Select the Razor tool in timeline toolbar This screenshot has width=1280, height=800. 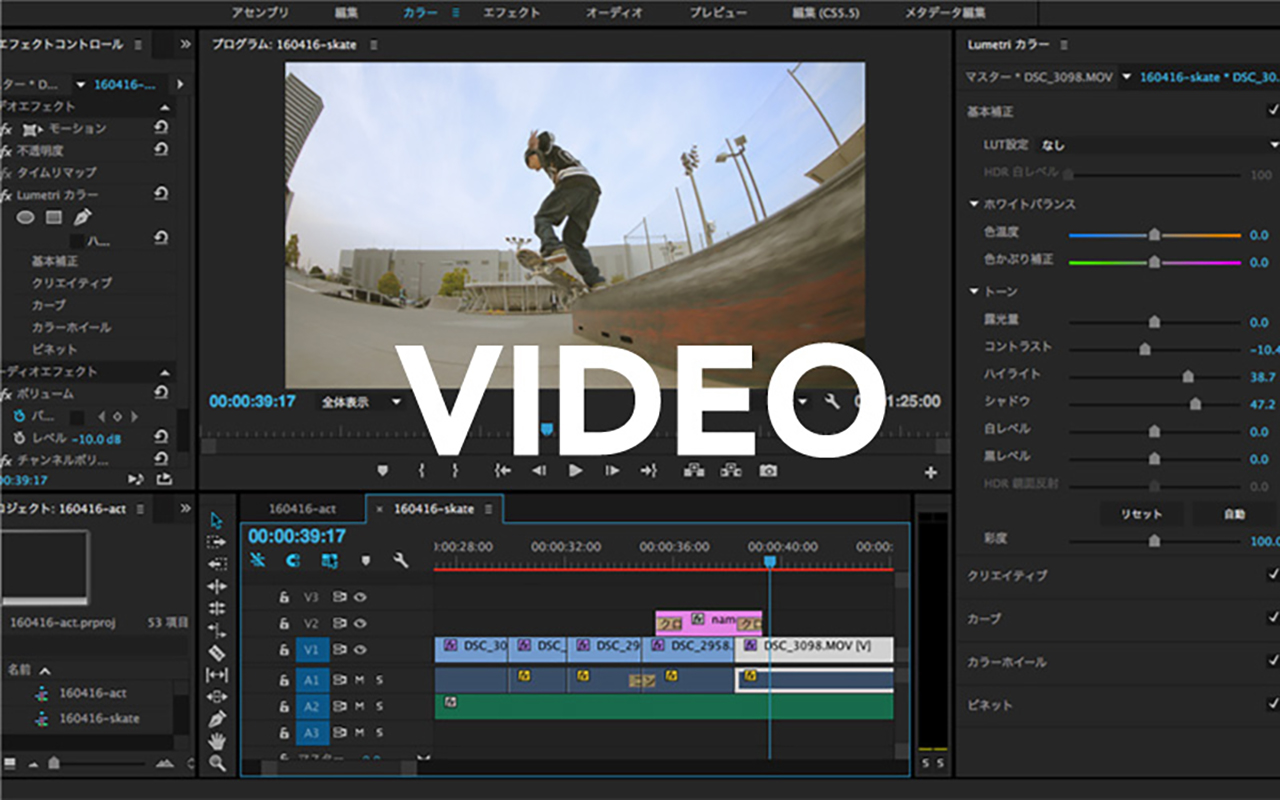point(217,652)
